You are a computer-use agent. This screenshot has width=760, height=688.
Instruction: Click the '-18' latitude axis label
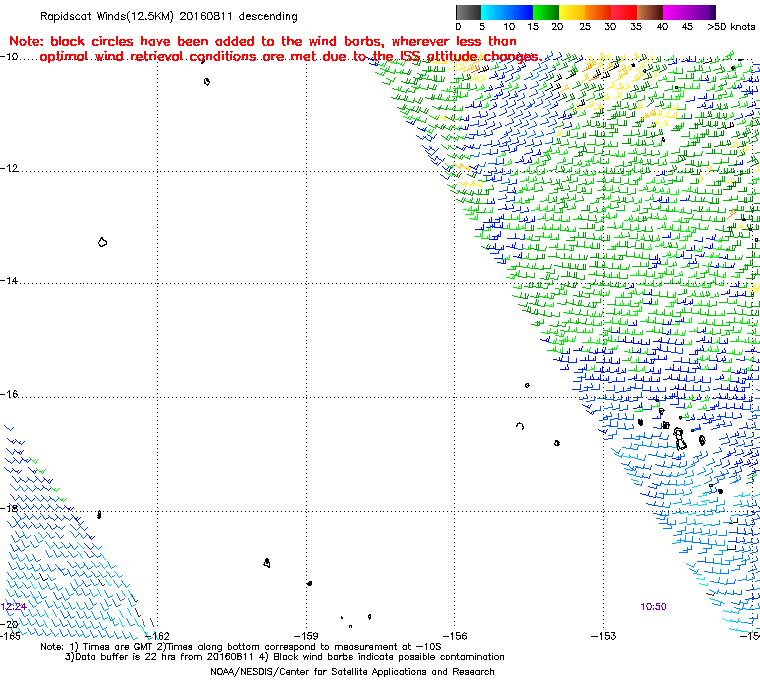point(10,508)
